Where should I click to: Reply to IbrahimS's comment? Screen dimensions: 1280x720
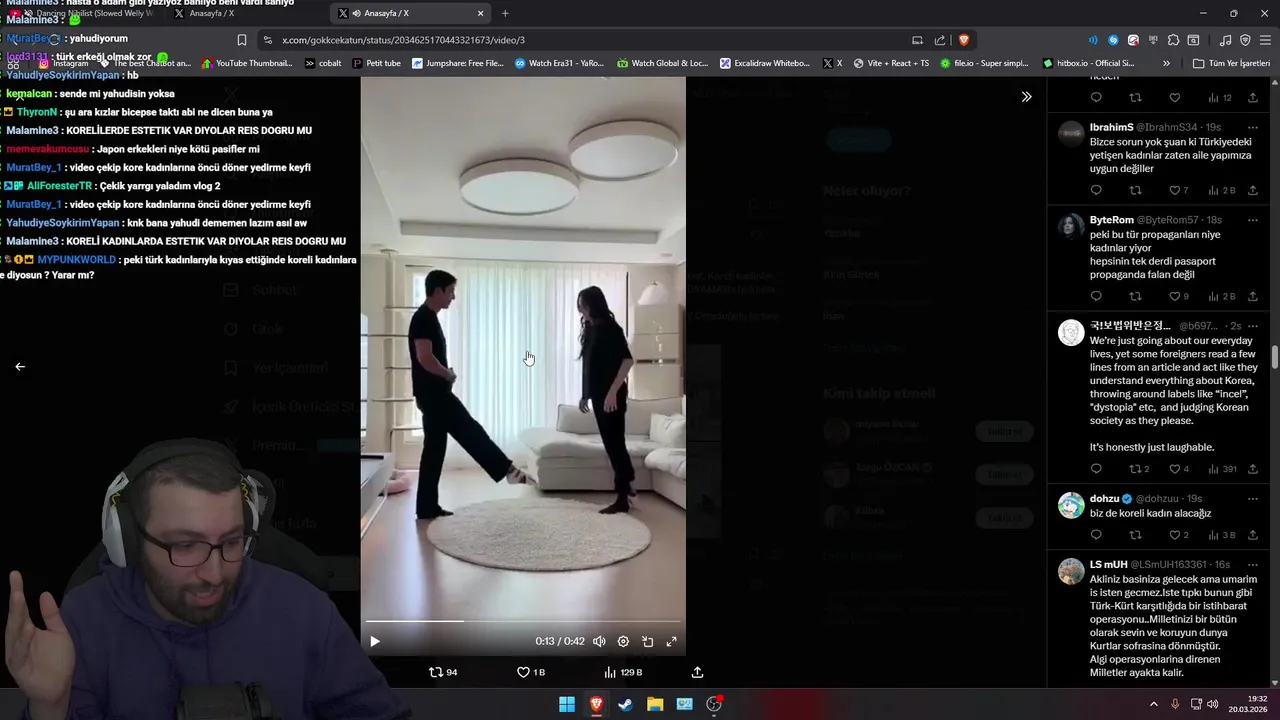point(1096,190)
